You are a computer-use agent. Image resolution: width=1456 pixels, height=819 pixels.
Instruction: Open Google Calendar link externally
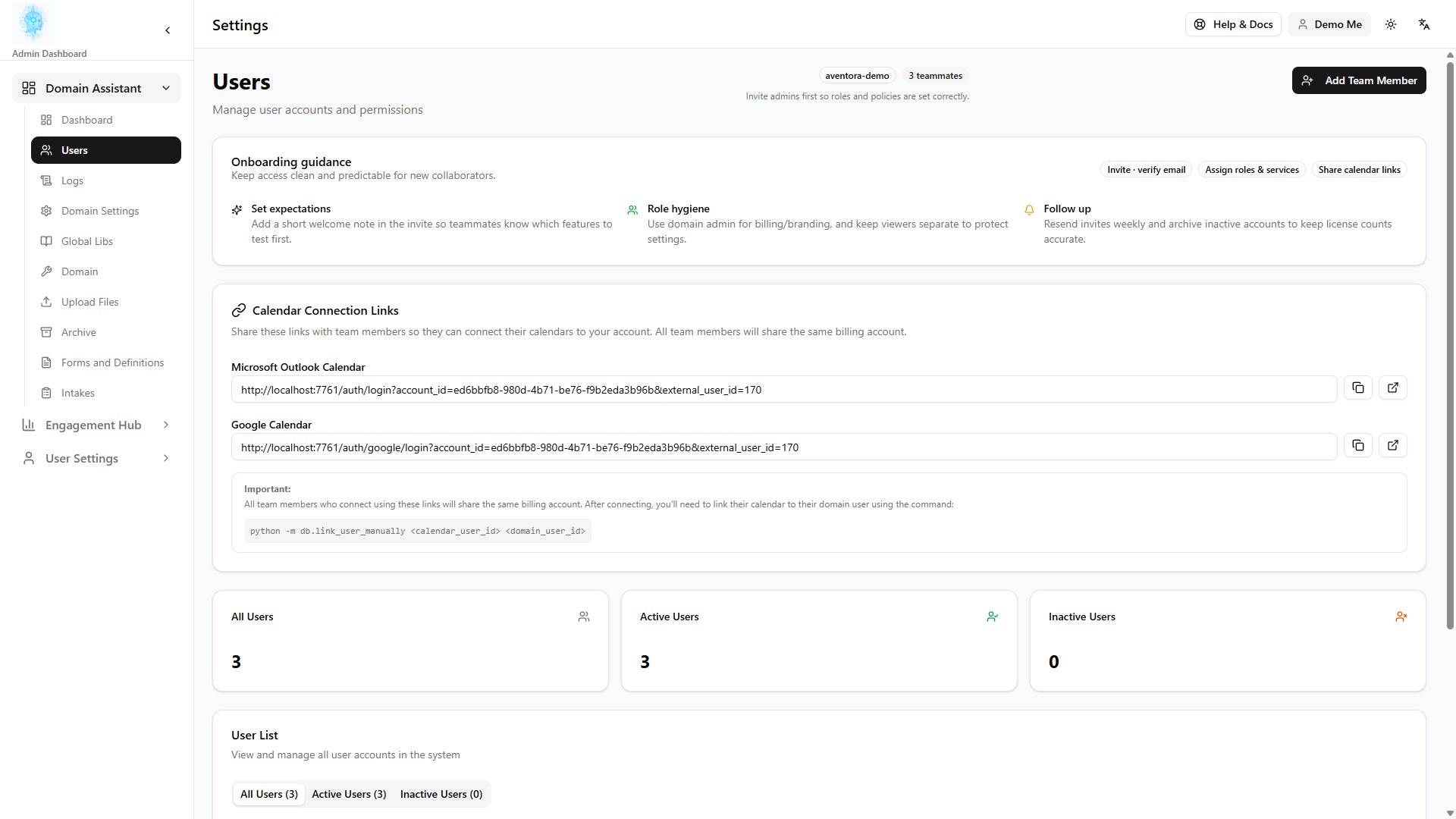[1393, 445]
